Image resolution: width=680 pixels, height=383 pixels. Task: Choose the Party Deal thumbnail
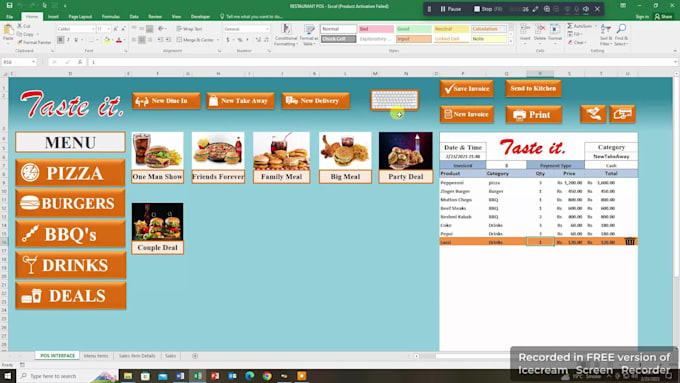point(405,157)
